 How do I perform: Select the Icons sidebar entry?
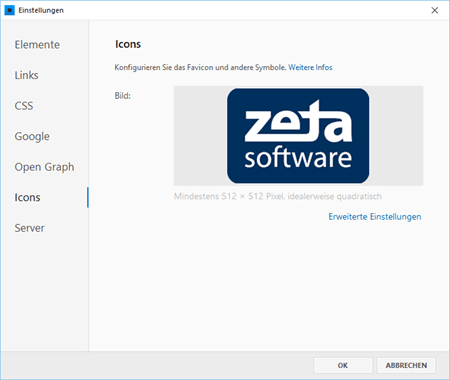click(x=27, y=197)
